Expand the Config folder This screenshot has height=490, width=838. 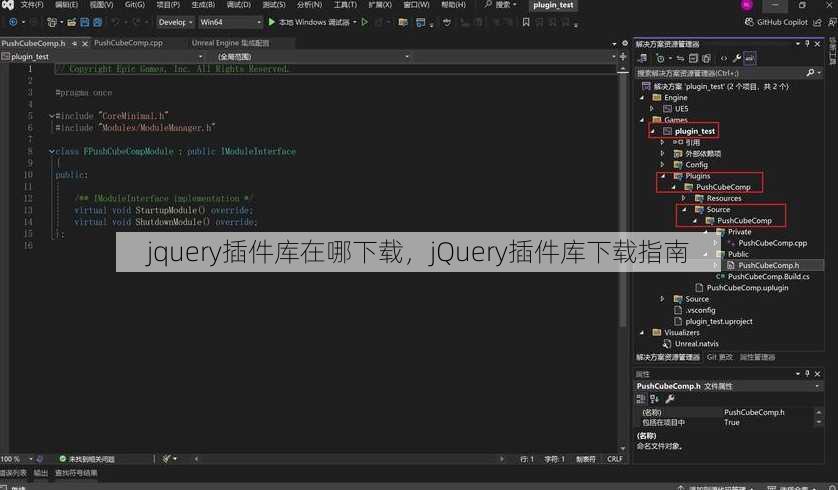click(x=663, y=165)
